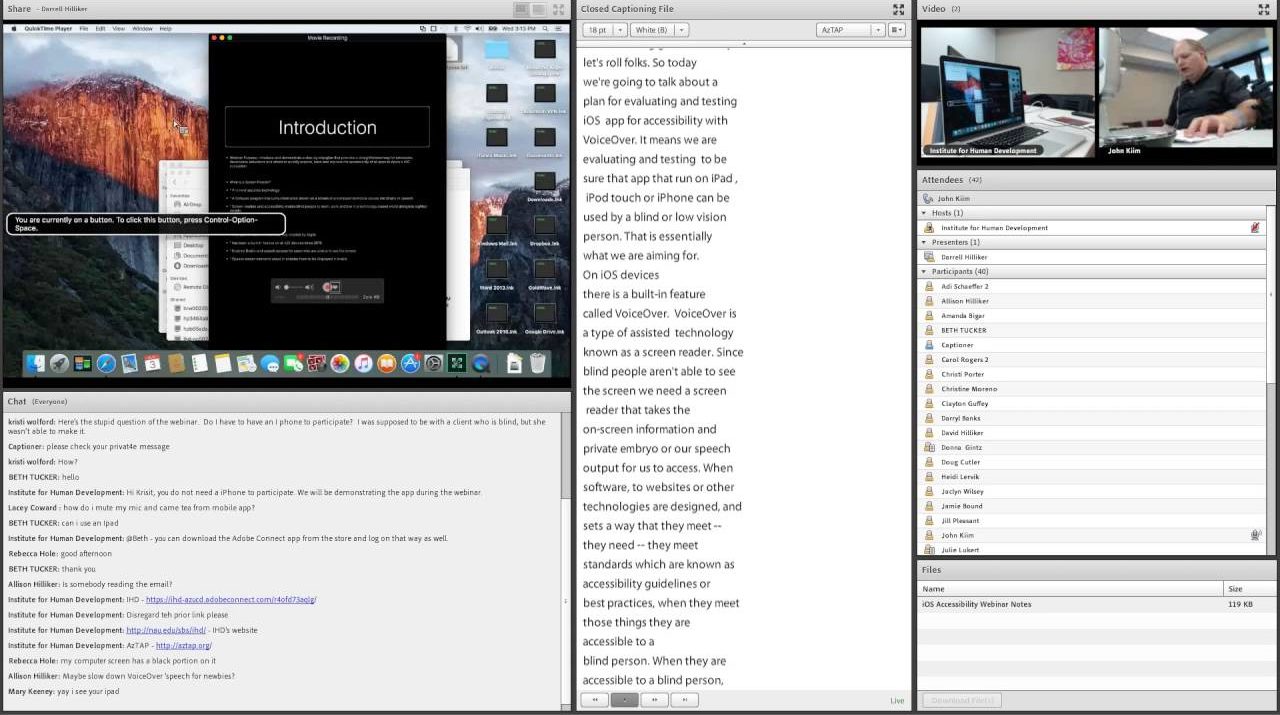
Task: Click the Video pod full screen icon
Action: [1264, 9]
